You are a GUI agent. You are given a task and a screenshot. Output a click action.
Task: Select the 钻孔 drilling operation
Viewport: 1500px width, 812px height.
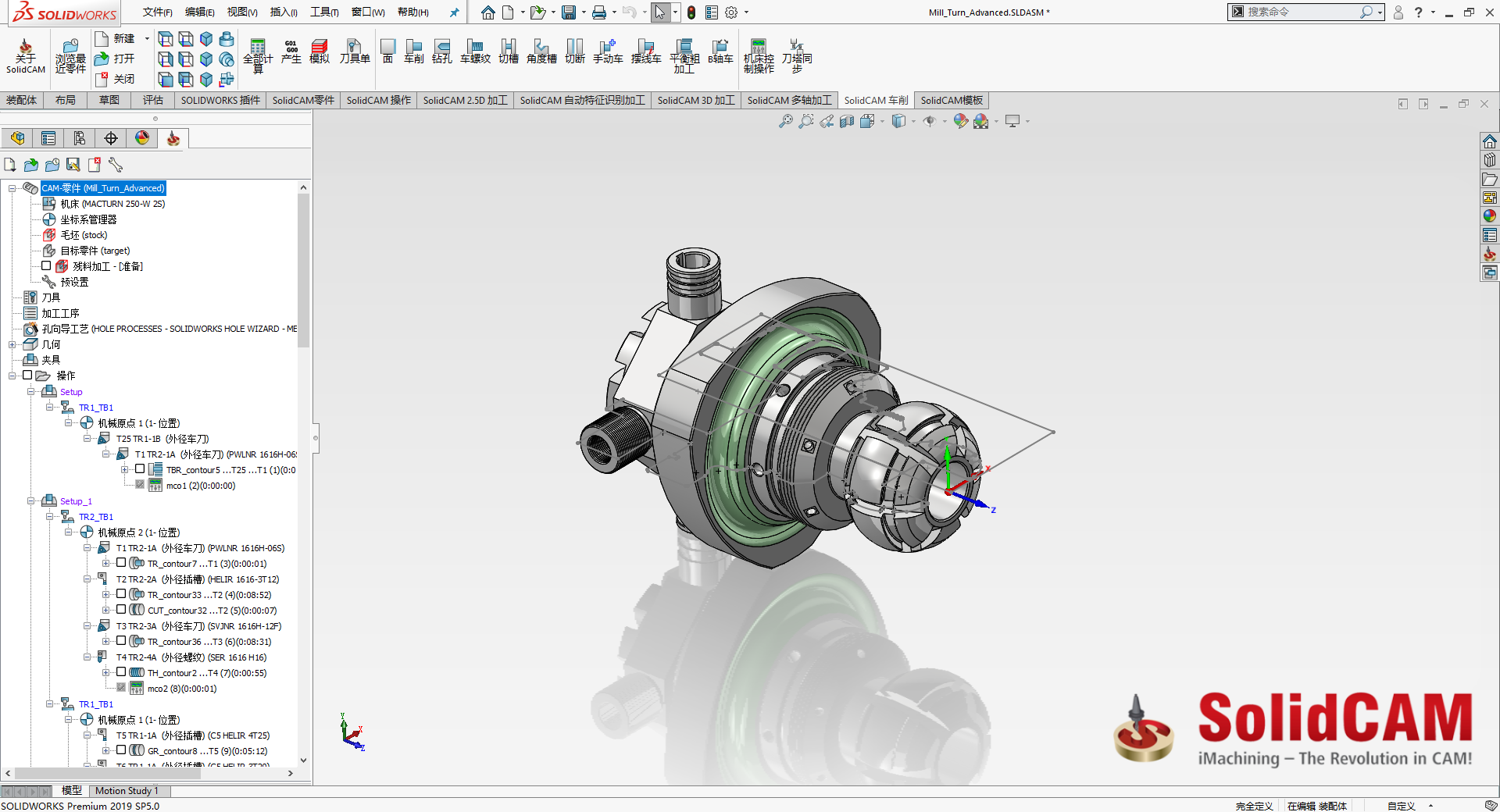(442, 52)
